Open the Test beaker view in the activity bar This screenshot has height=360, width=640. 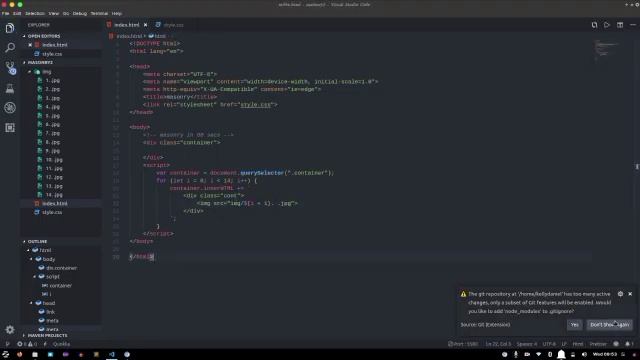tap(10, 88)
